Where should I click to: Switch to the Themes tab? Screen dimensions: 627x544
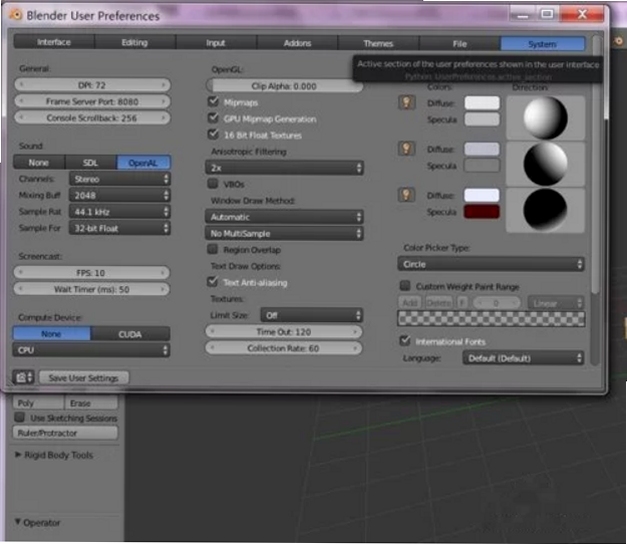[x=378, y=44]
